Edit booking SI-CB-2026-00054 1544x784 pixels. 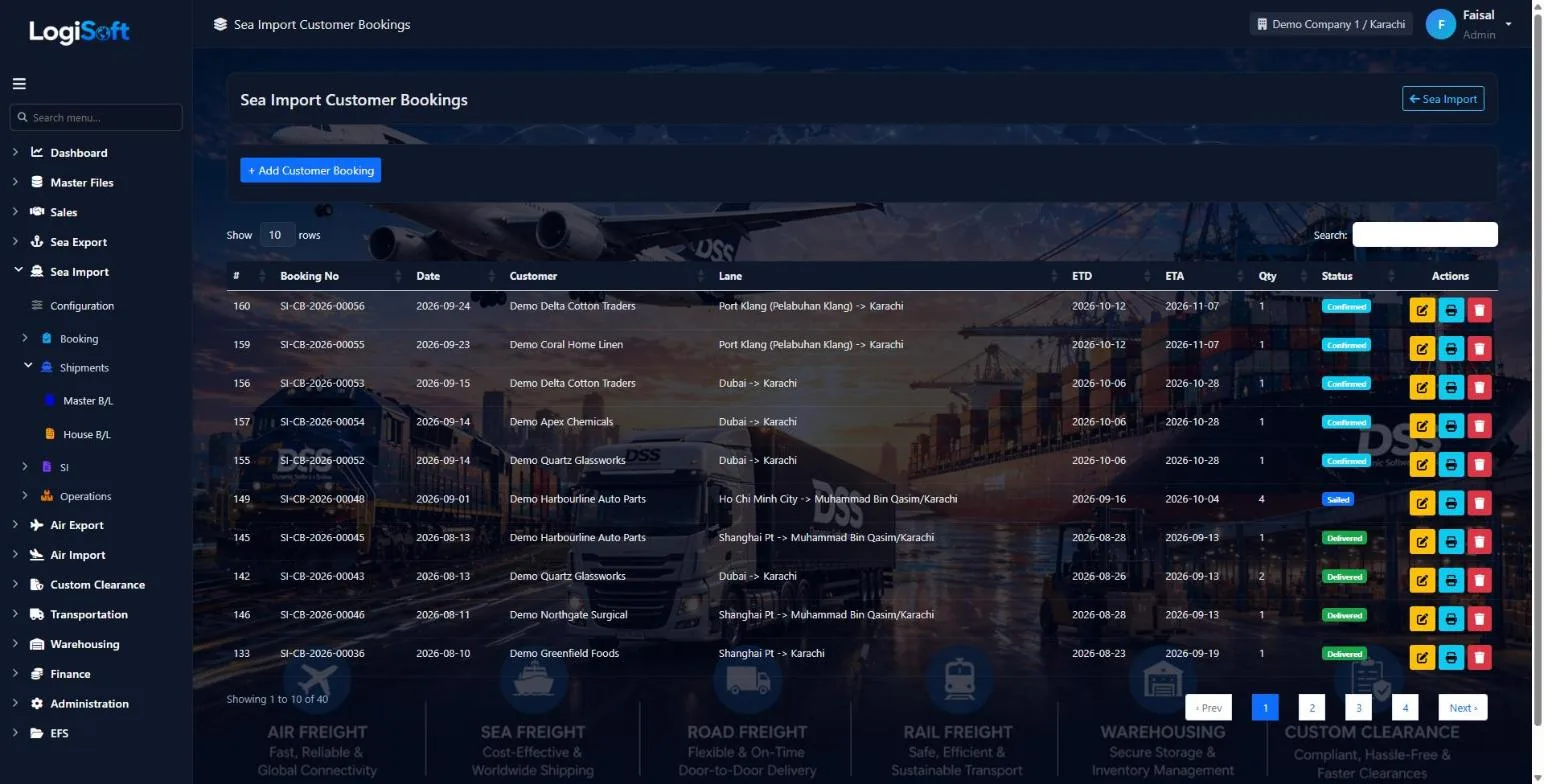(x=1421, y=426)
